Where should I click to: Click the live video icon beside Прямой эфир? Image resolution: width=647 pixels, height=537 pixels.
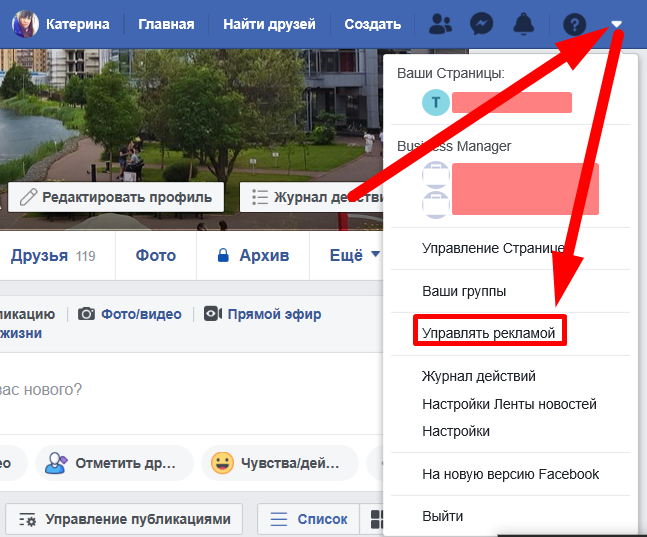[213, 314]
